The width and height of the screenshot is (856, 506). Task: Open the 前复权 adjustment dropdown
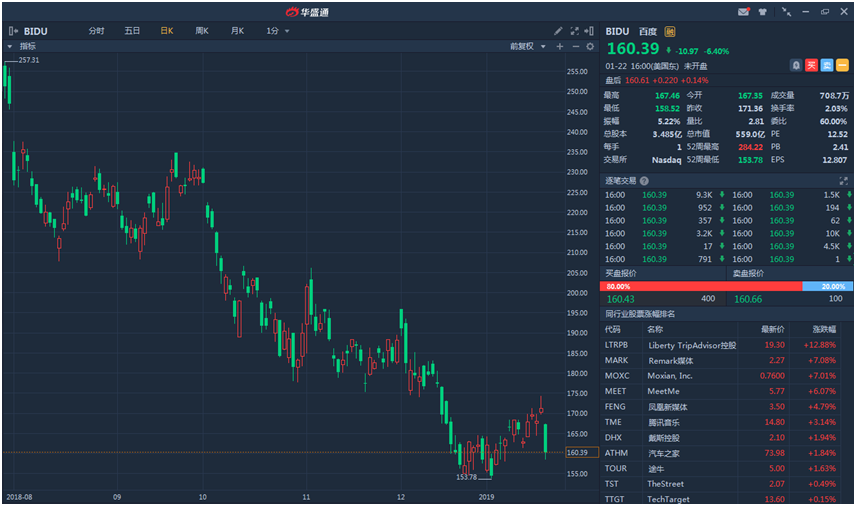(527, 46)
